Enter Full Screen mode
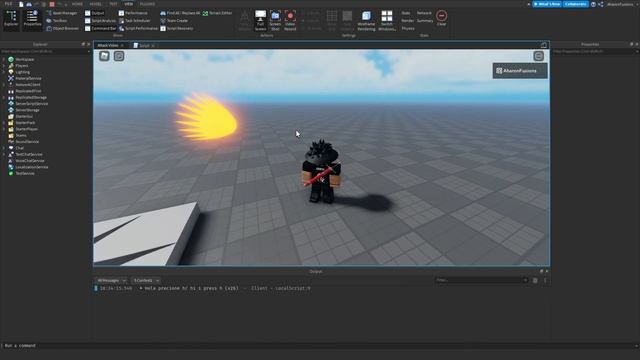The width and height of the screenshot is (640, 360). pyautogui.click(x=260, y=20)
